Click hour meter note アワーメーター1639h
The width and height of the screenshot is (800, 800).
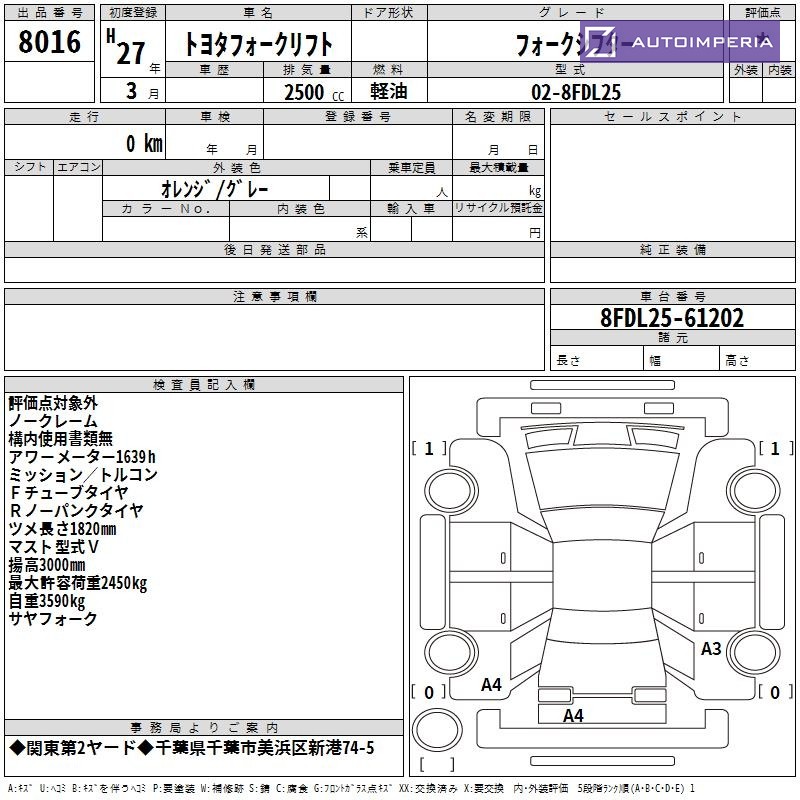pos(82,457)
